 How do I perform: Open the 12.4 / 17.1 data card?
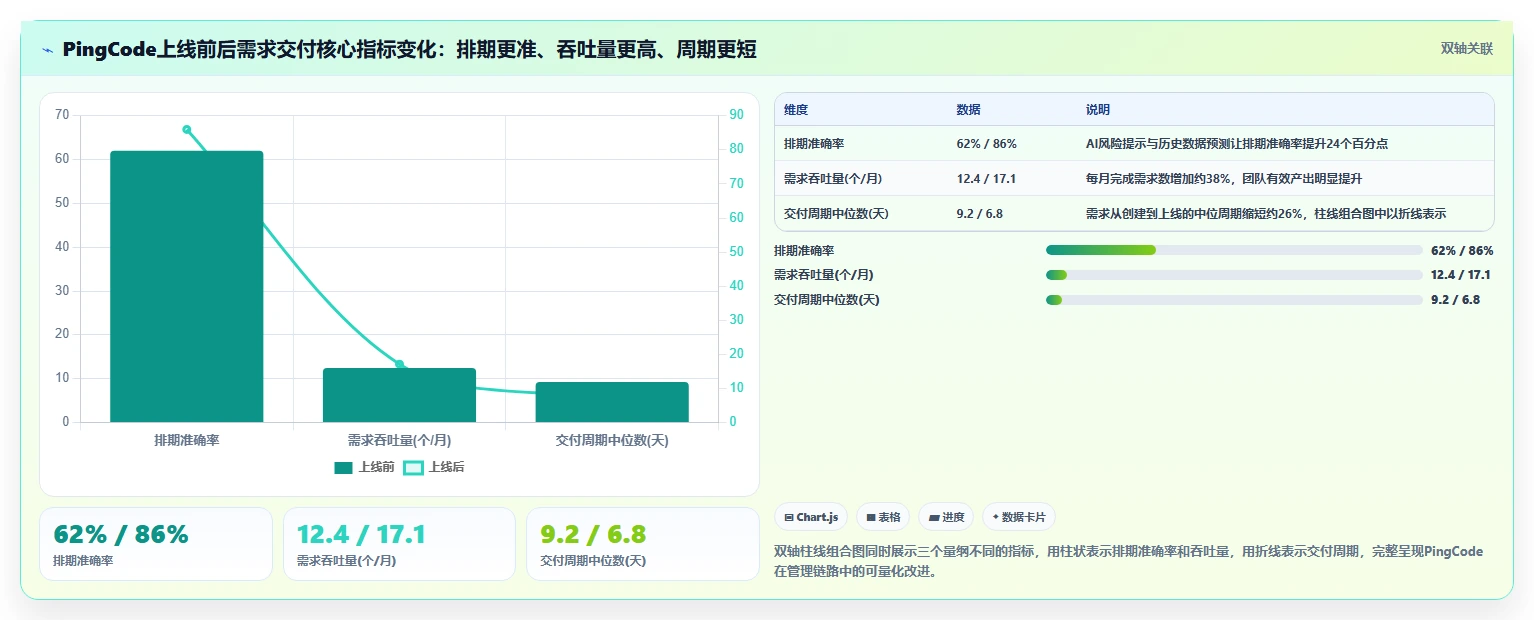(399, 544)
